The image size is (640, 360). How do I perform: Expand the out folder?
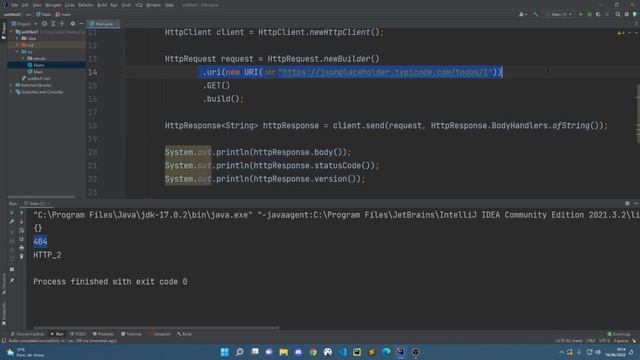tap(18, 45)
